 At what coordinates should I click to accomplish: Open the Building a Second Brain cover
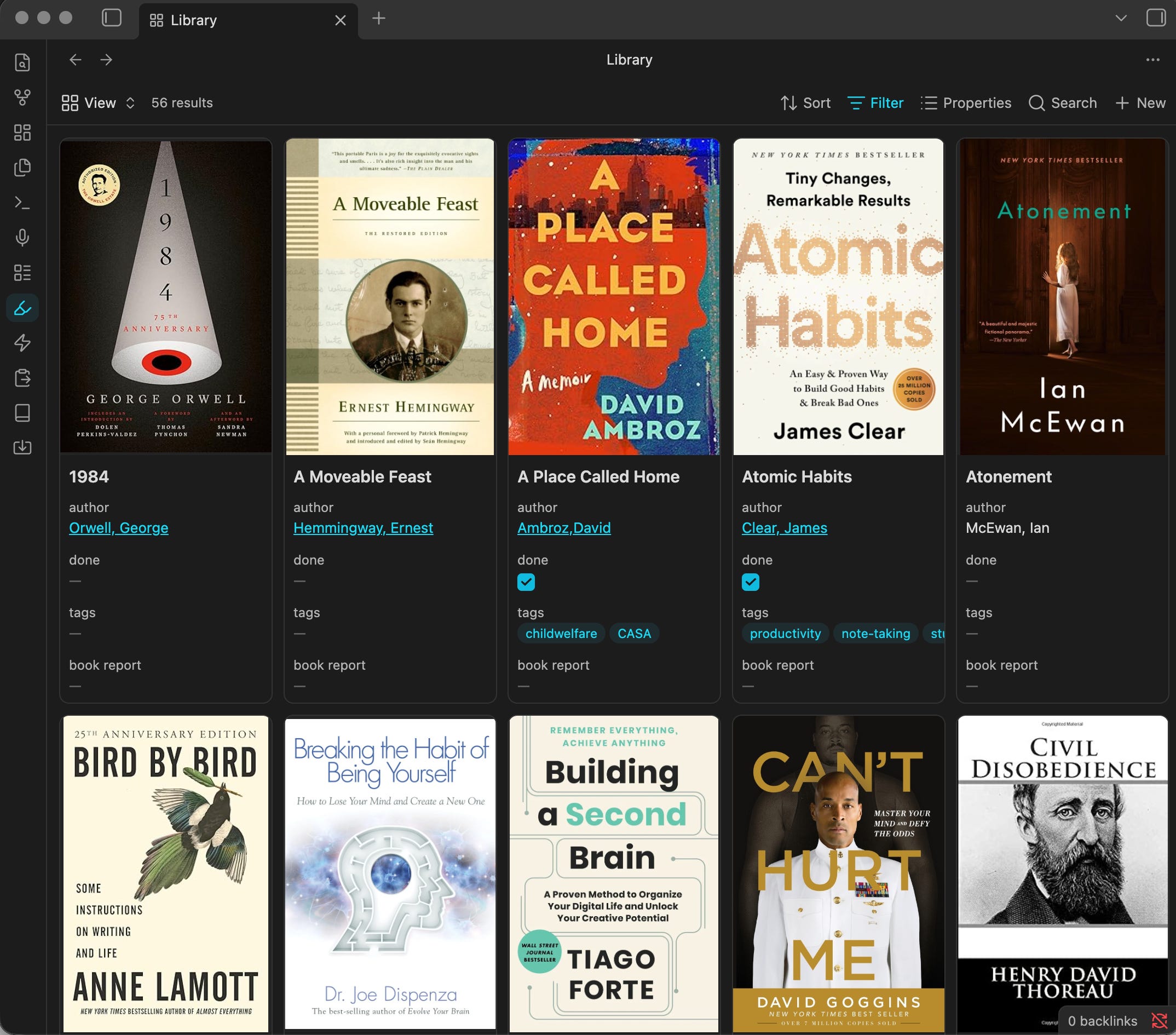(614, 874)
